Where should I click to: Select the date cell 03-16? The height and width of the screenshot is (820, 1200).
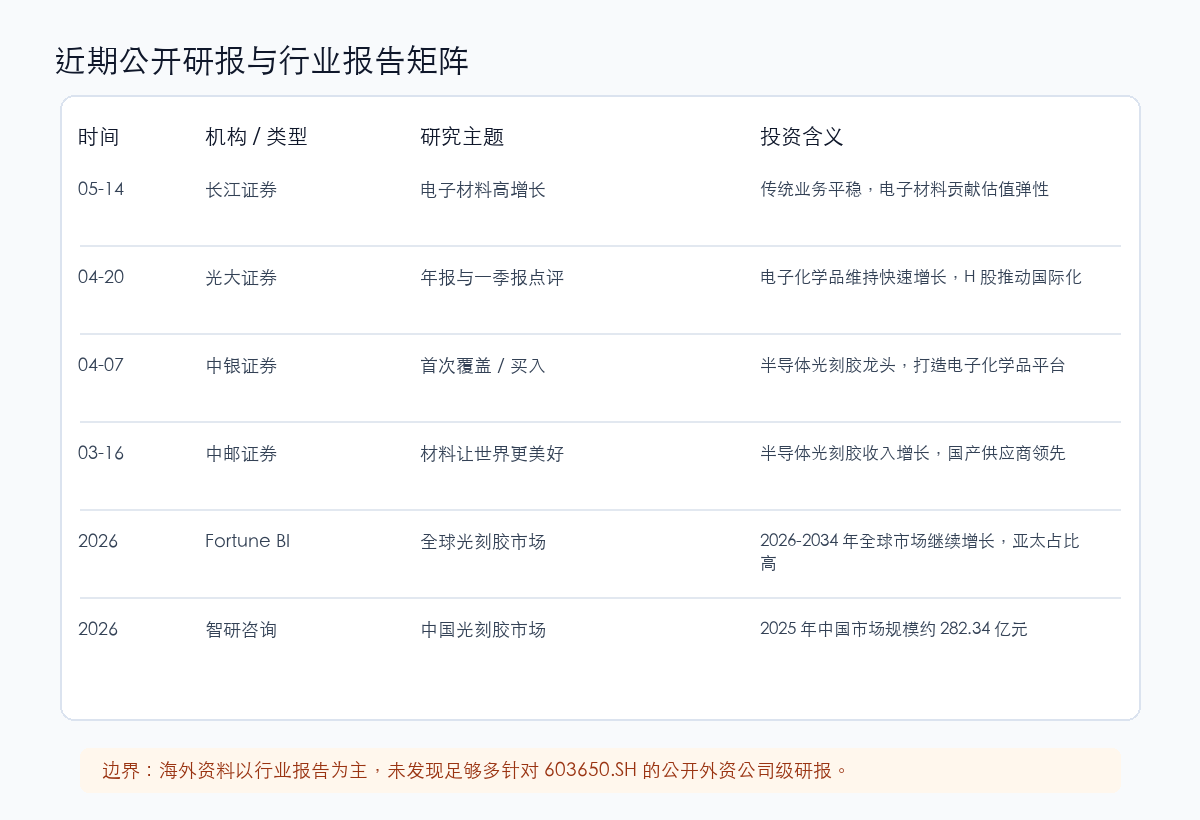pyautogui.click(x=101, y=453)
